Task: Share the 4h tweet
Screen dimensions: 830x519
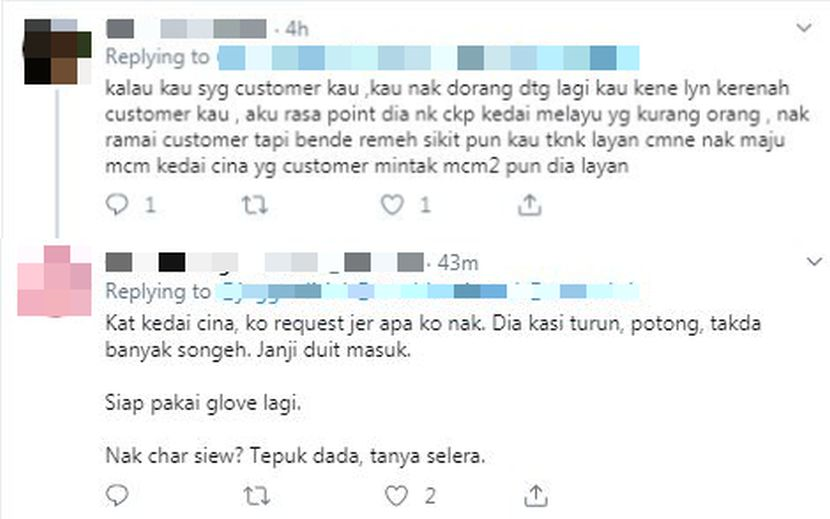Action: (x=529, y=204)
